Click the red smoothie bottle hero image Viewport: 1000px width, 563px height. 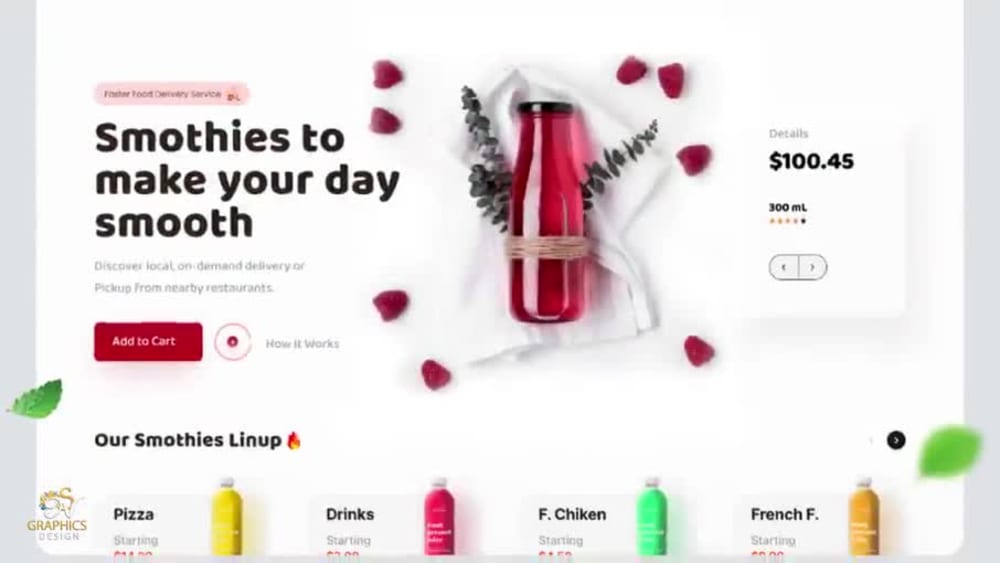pos(547,212)
